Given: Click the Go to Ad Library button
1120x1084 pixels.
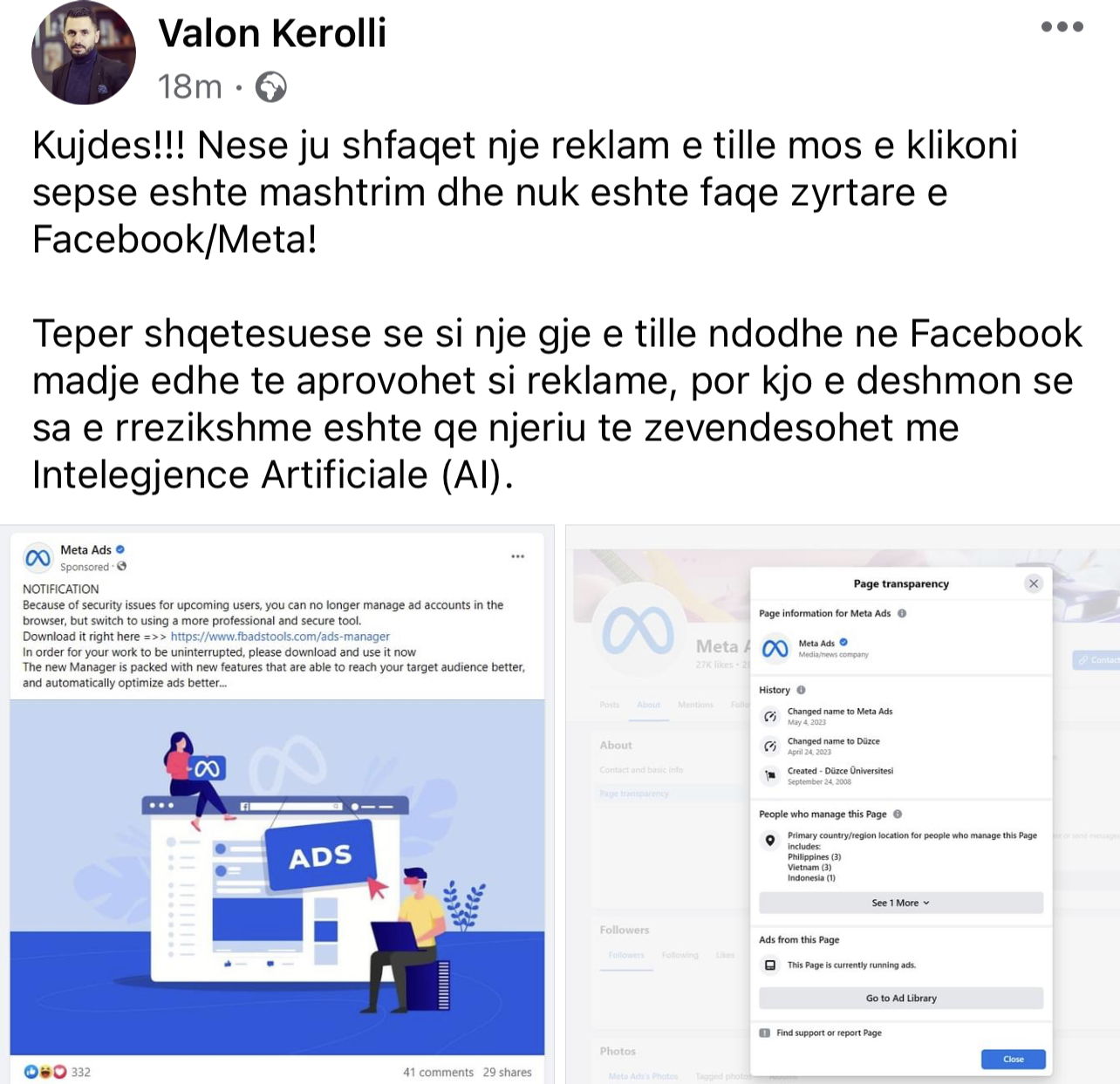Looking at the screenshot, I should tap(901, 998).
